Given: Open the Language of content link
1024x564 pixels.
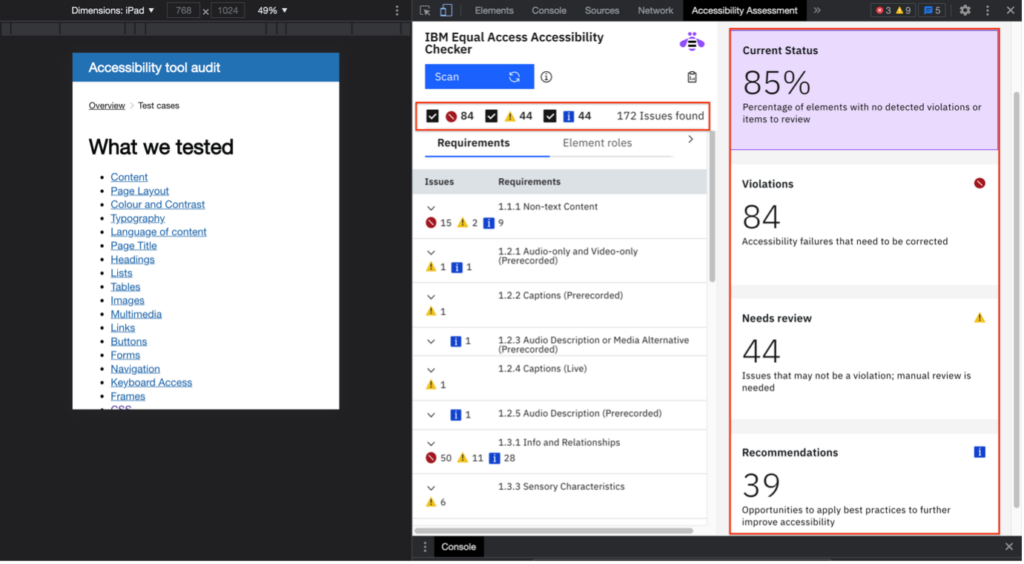Looking at the screenshot, I should point(158,232).
